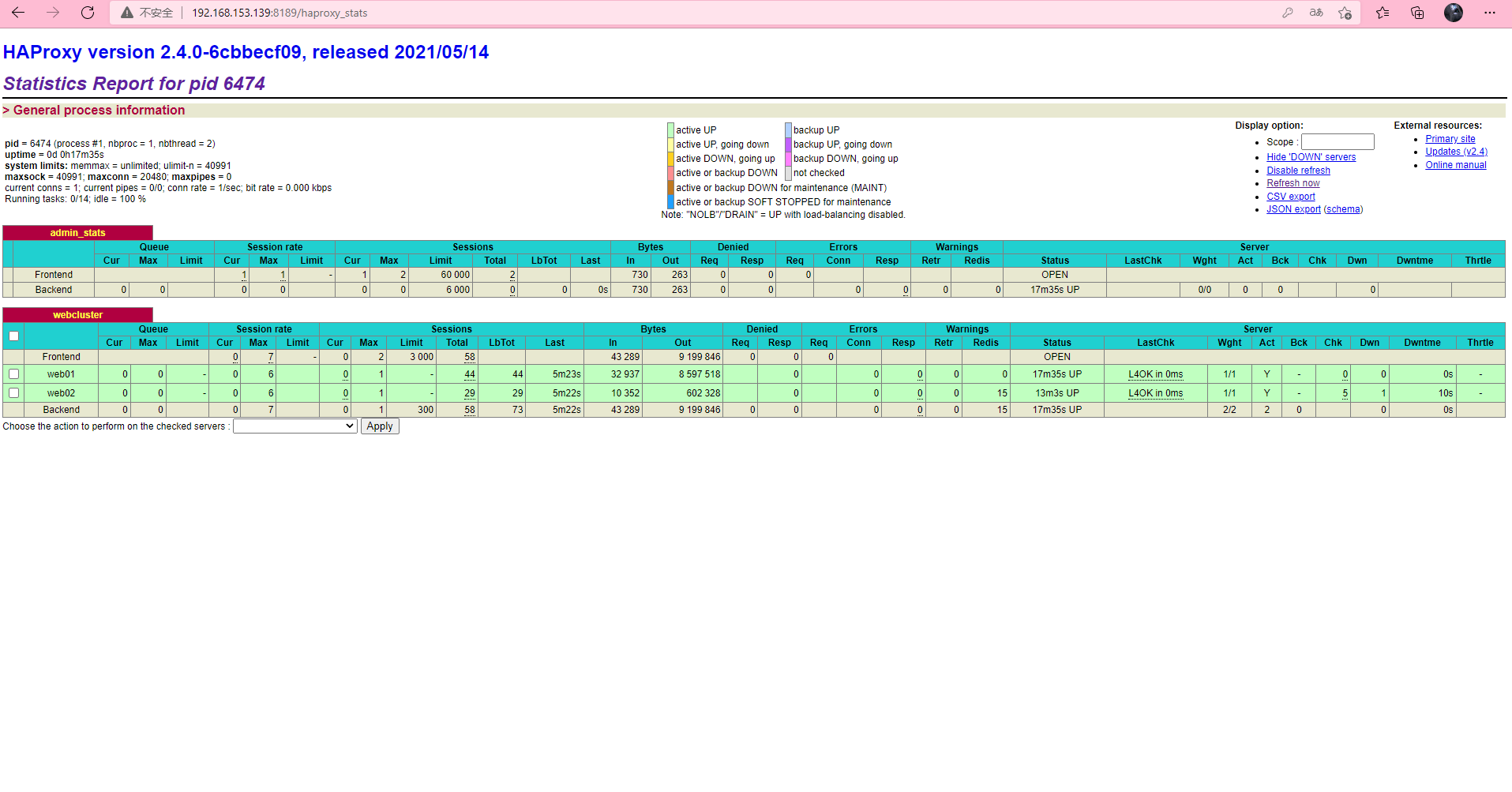Click the backup UP legend color swatch
The image size is (1512, 792).
(x=788, y=130)
